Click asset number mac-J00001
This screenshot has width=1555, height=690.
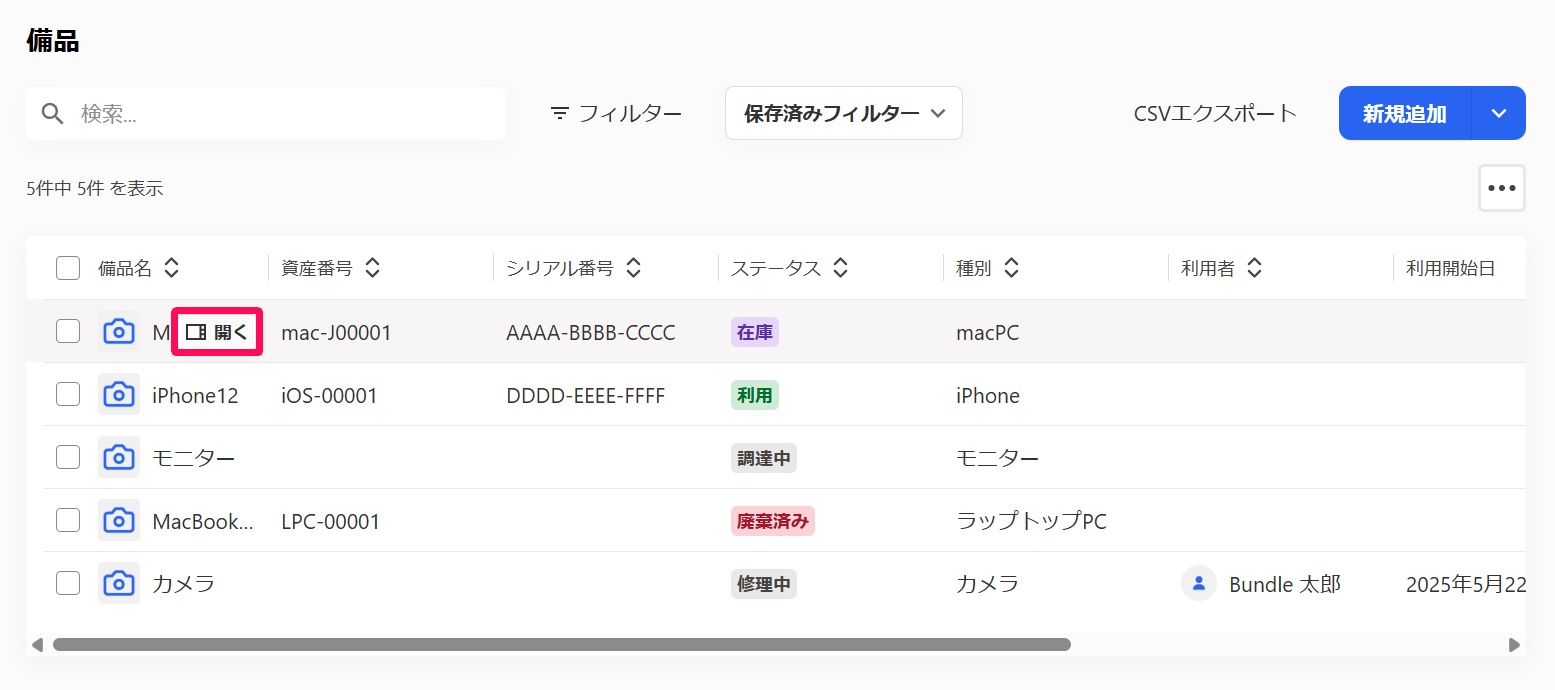point(336,332)
